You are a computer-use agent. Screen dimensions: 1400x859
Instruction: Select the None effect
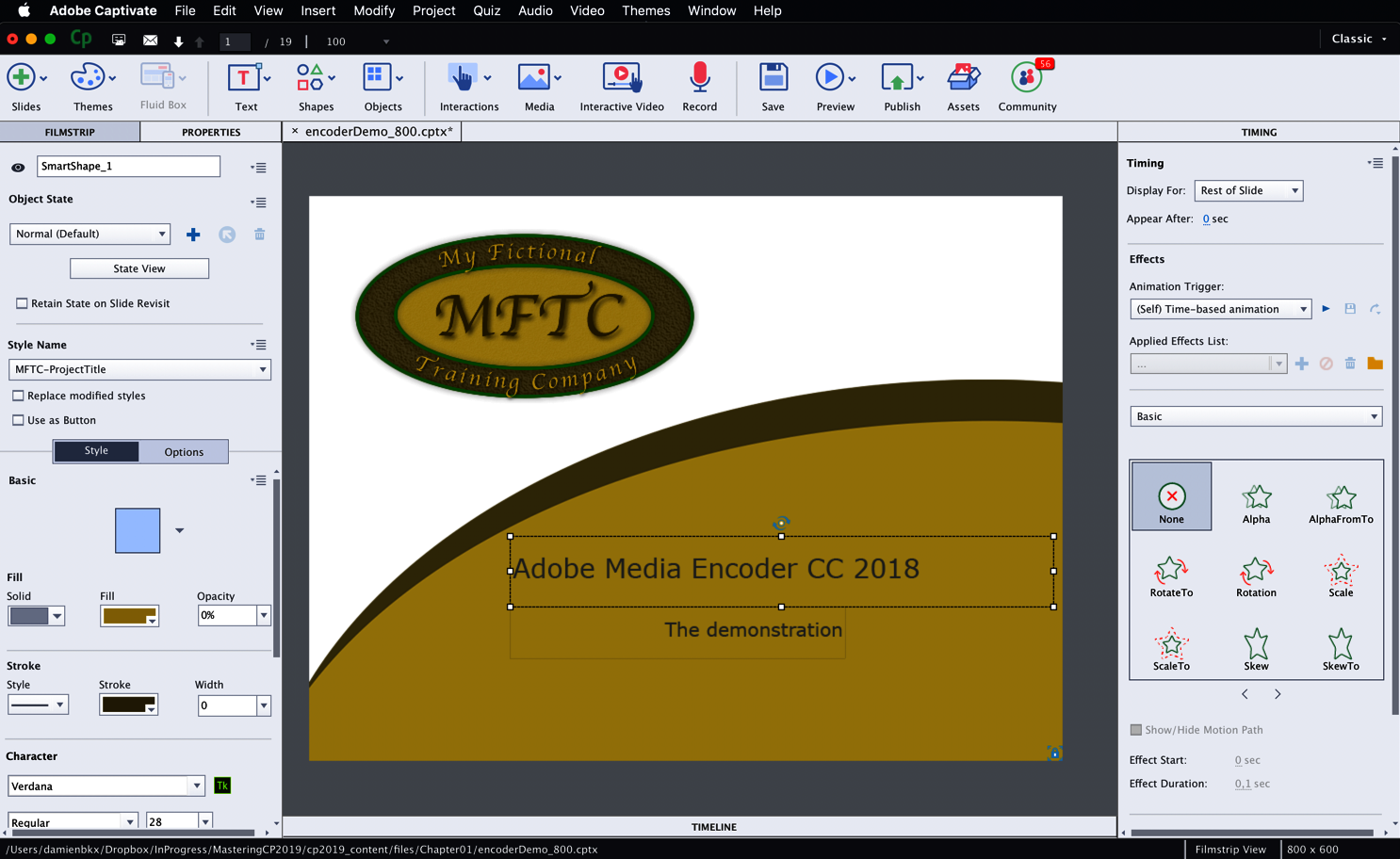pyautogui.click(x=1171, y=496)
